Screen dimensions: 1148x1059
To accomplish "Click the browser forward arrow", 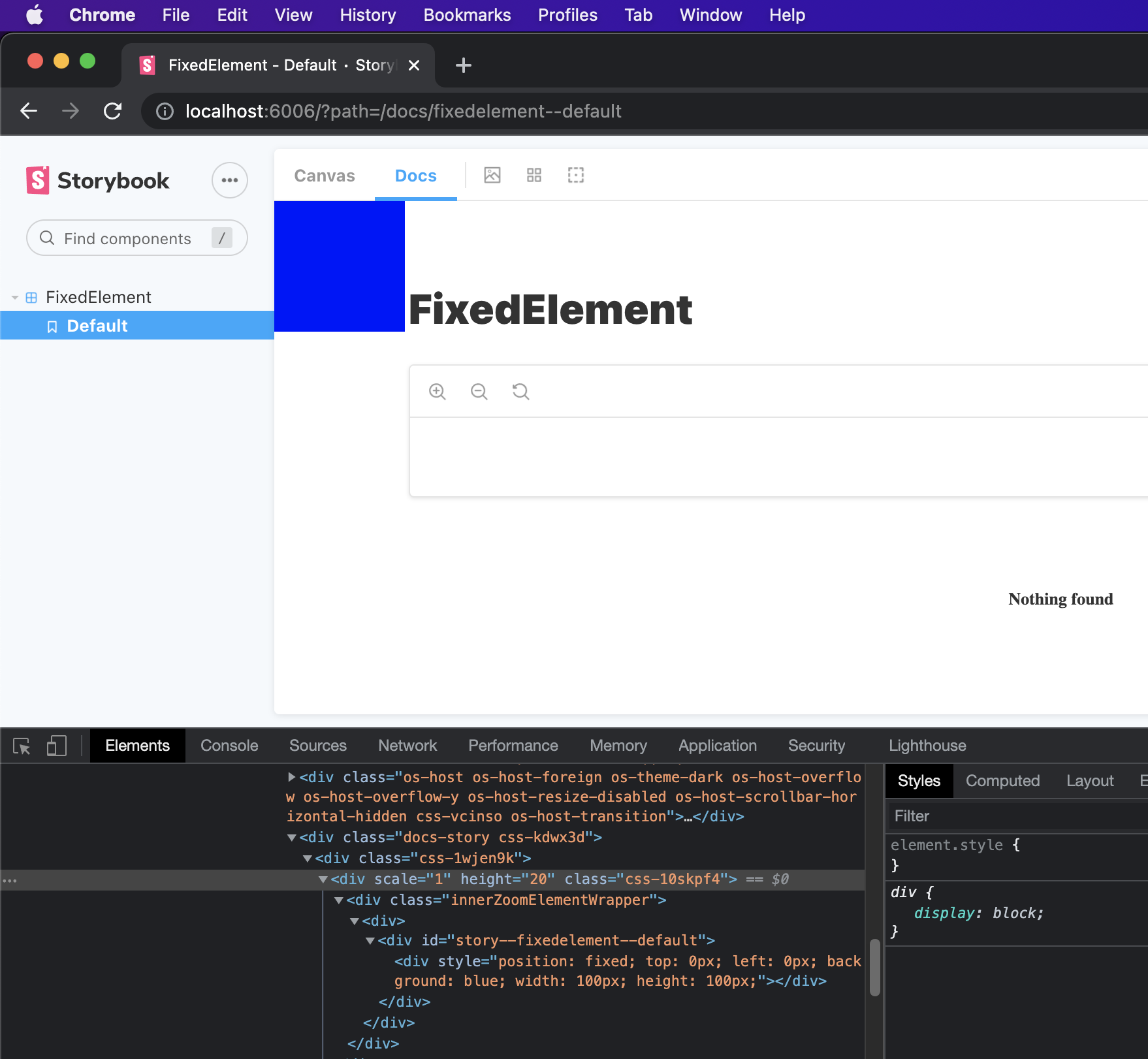I will [x=71, y=111].
